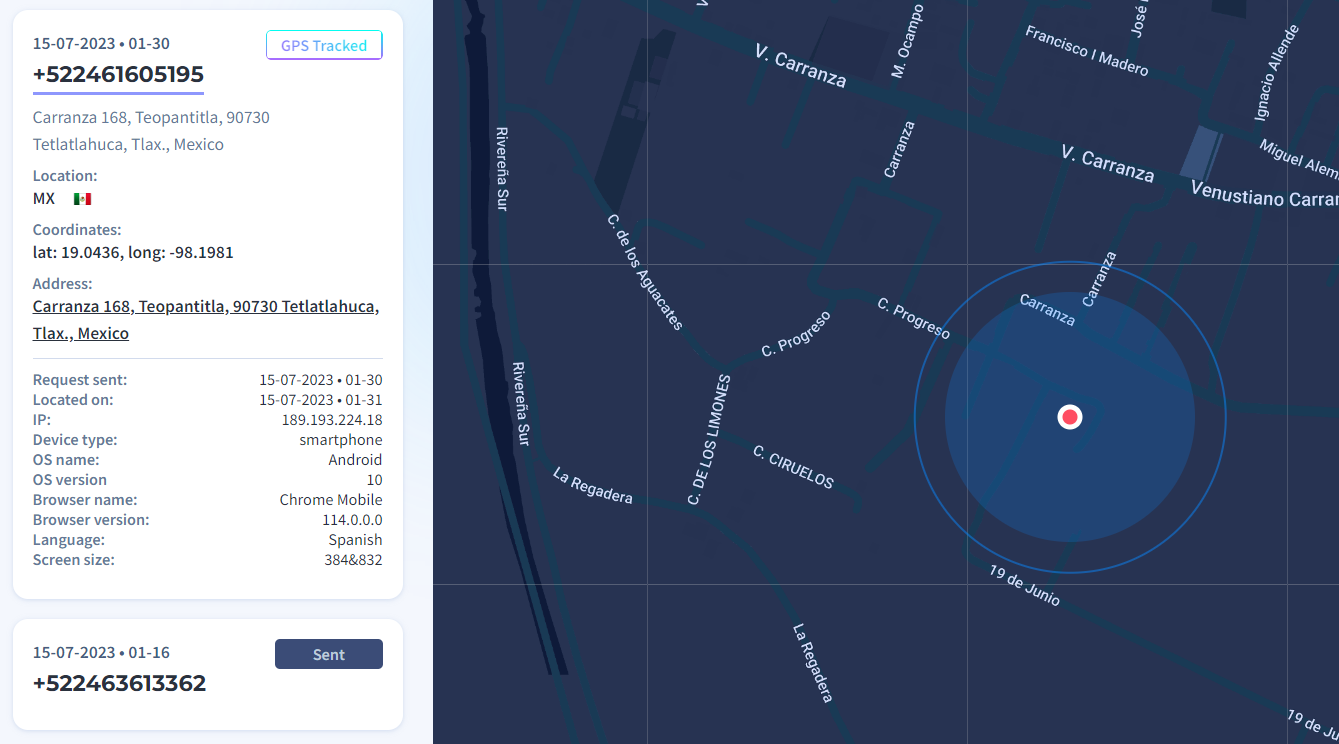Click the Francisco I Madero street label

1087,51
